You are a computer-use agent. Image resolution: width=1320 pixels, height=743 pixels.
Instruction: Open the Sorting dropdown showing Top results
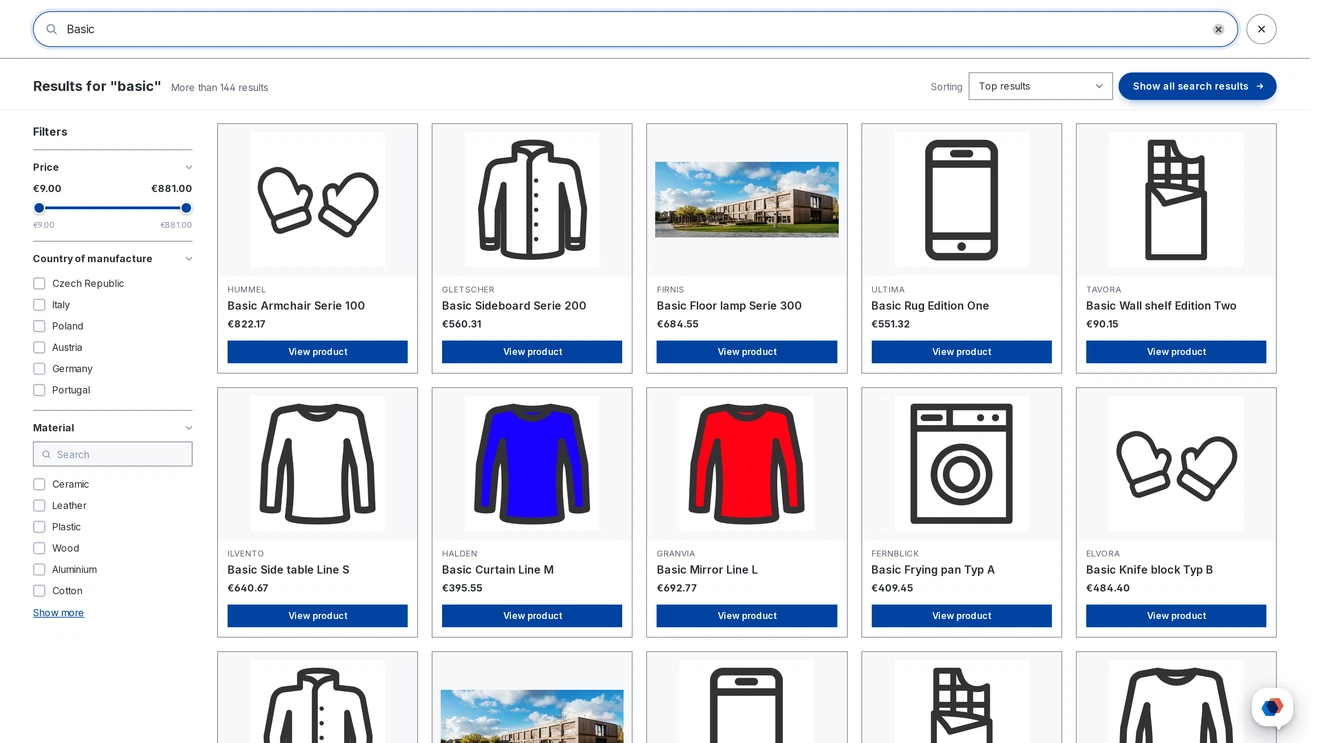[1040, 86]
